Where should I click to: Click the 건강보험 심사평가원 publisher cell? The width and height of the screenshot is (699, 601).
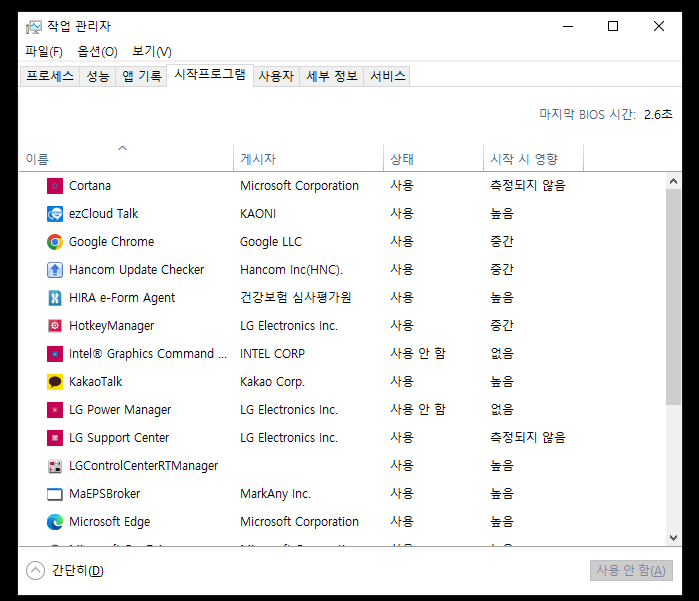coord(296,298)
